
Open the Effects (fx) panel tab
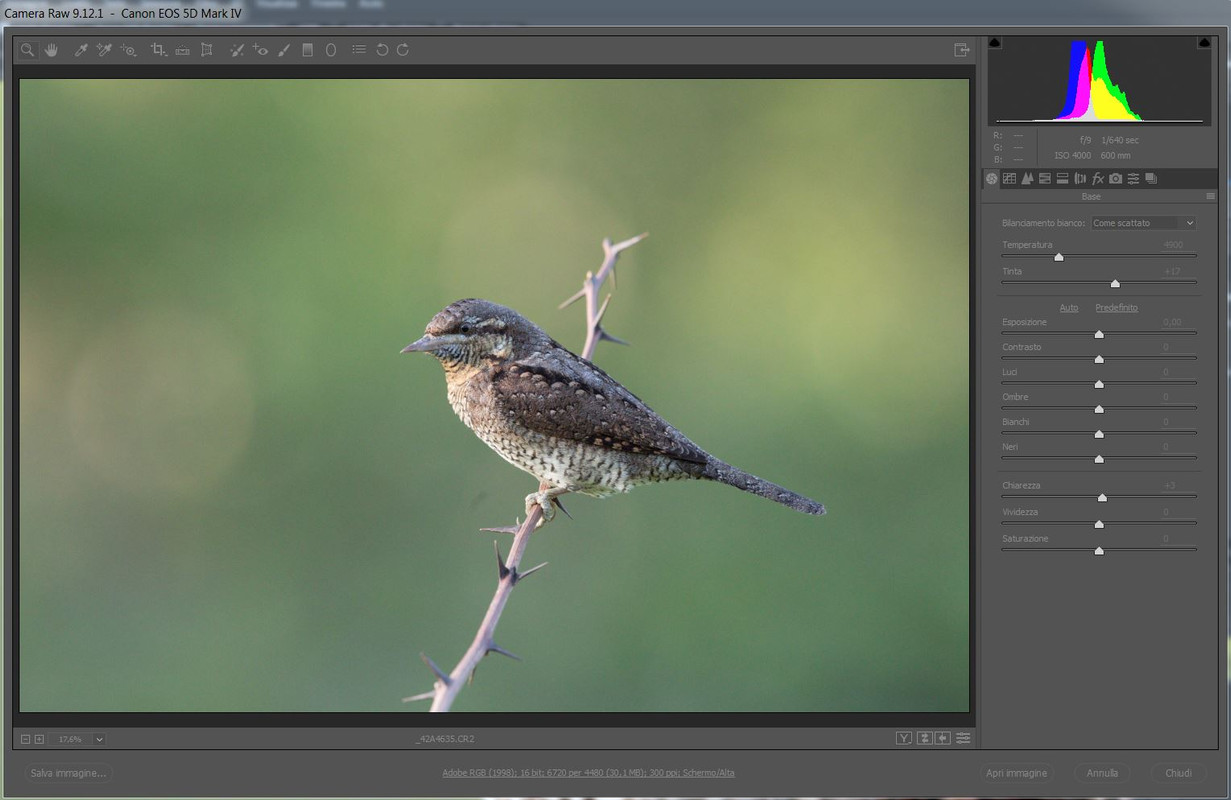pos(1097,178)
